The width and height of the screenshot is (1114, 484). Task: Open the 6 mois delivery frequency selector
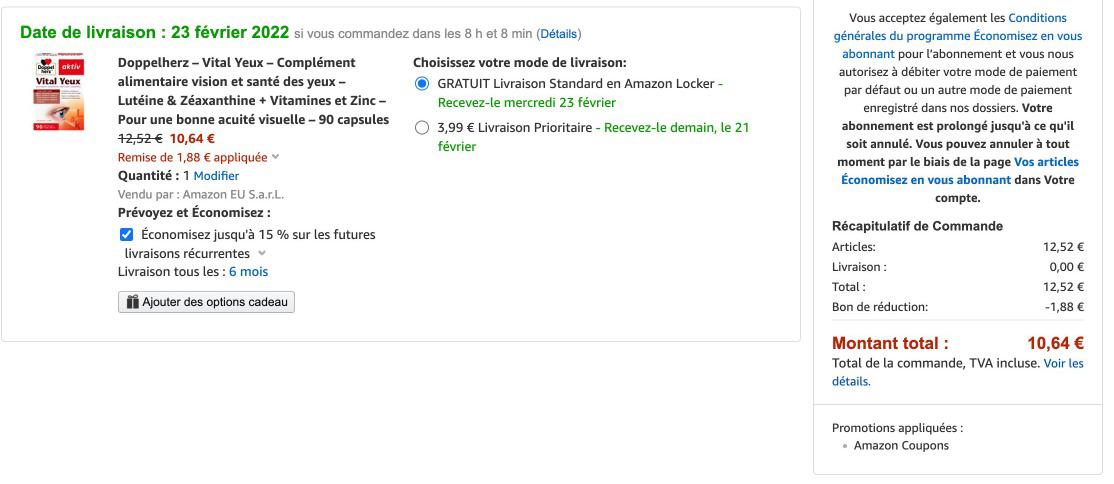pyautogui.click(x=249, y=271)
